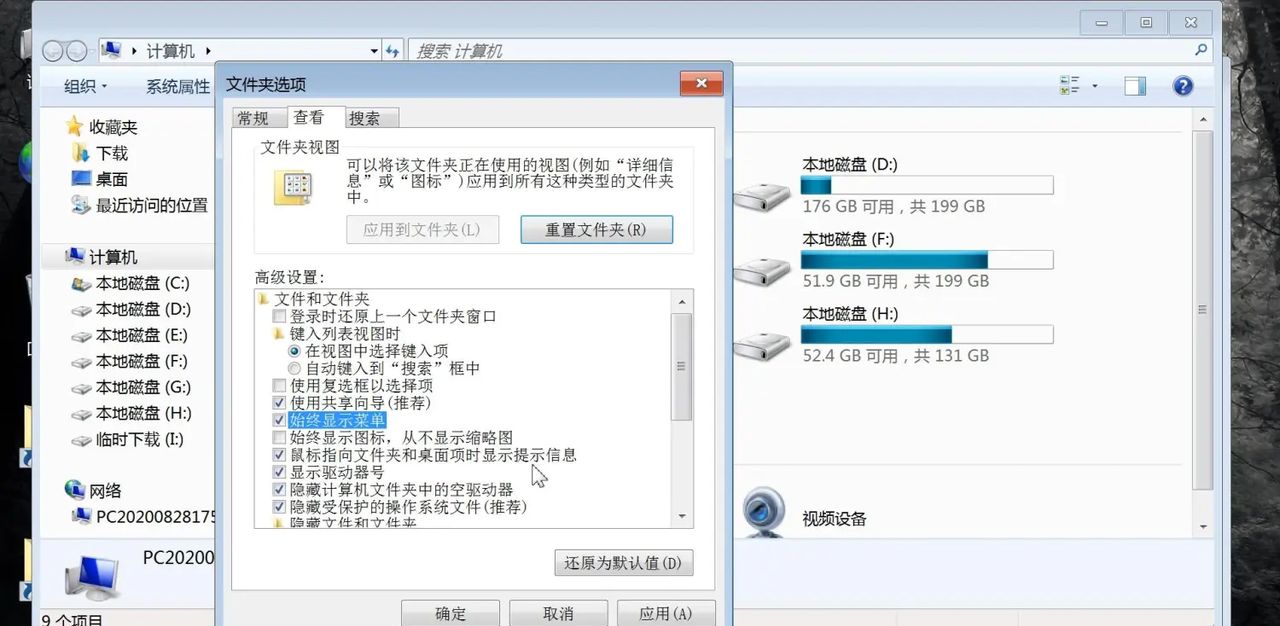Click the back navigation arrow

coord(52,50)
